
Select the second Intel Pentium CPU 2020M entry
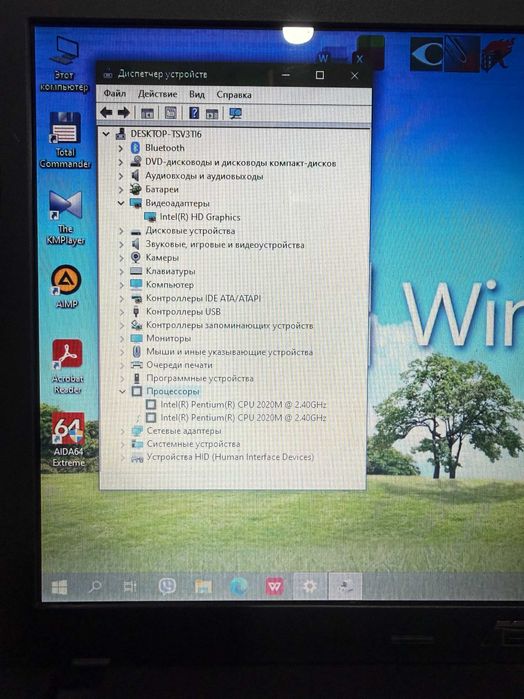click(243, 417)
